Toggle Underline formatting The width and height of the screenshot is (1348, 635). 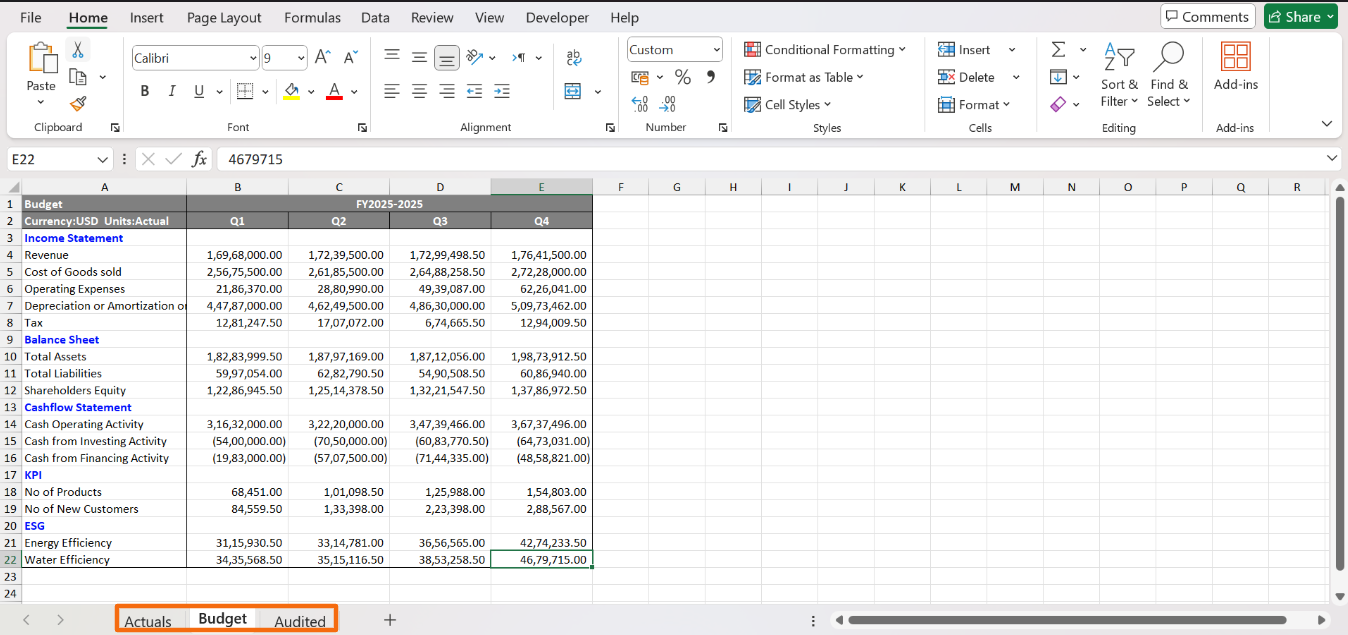[x=199, y=91]
